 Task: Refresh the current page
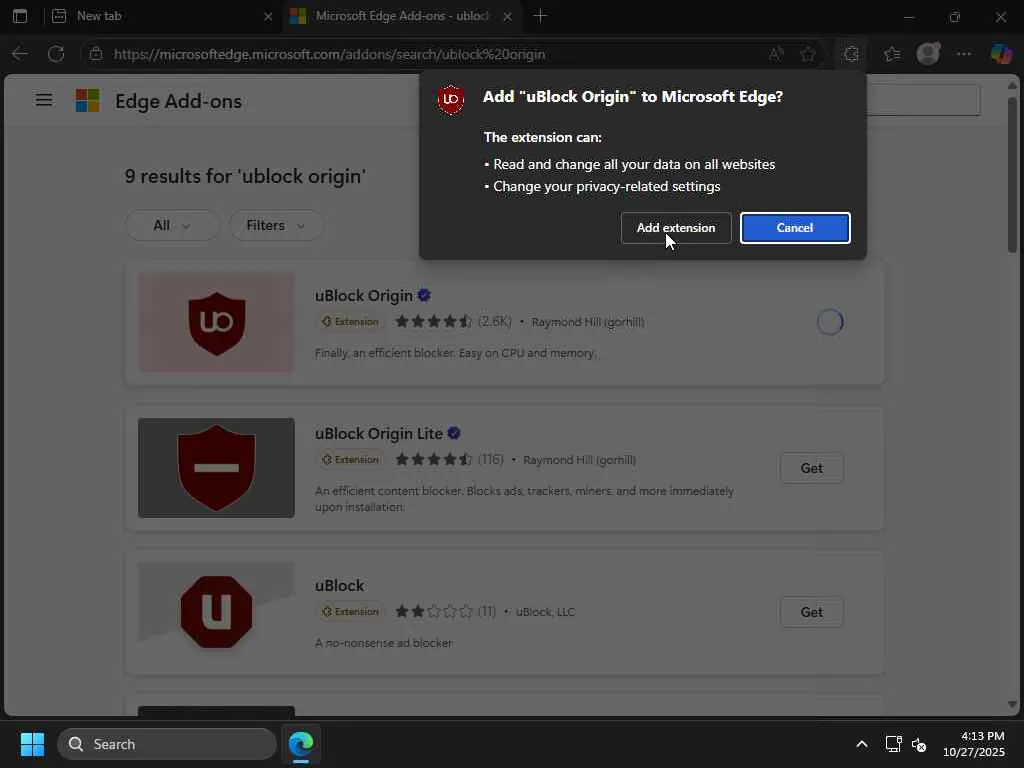click(56, 54)
